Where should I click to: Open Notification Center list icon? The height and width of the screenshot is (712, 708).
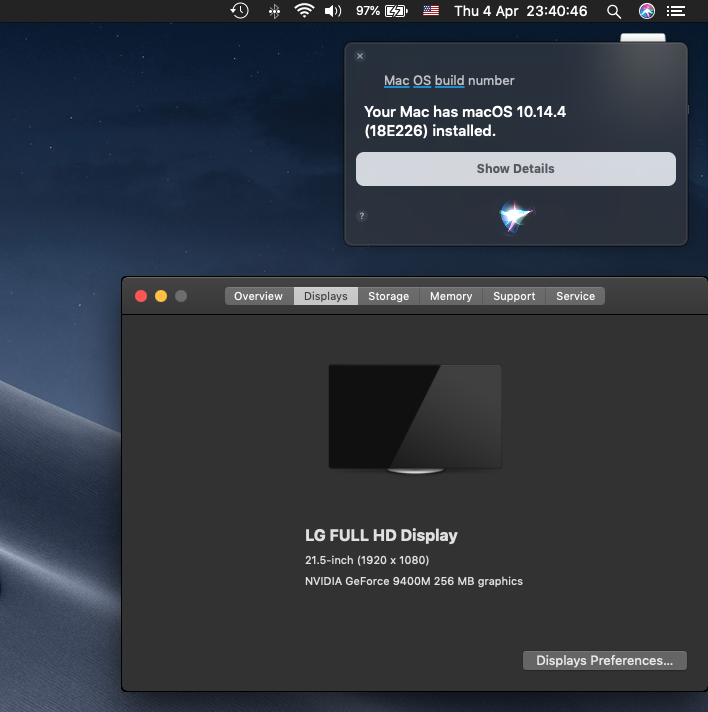point(676,11)
